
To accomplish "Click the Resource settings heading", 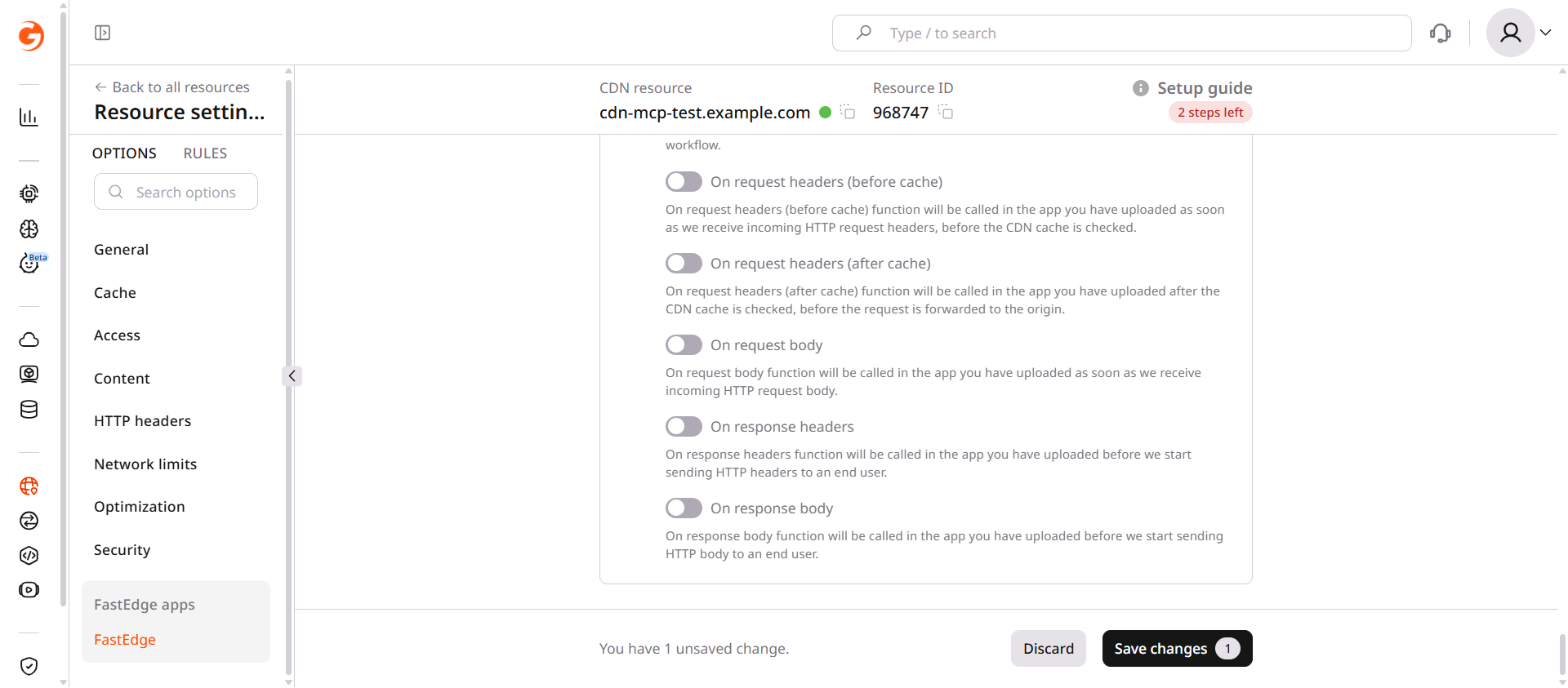I will coord(180,112).
